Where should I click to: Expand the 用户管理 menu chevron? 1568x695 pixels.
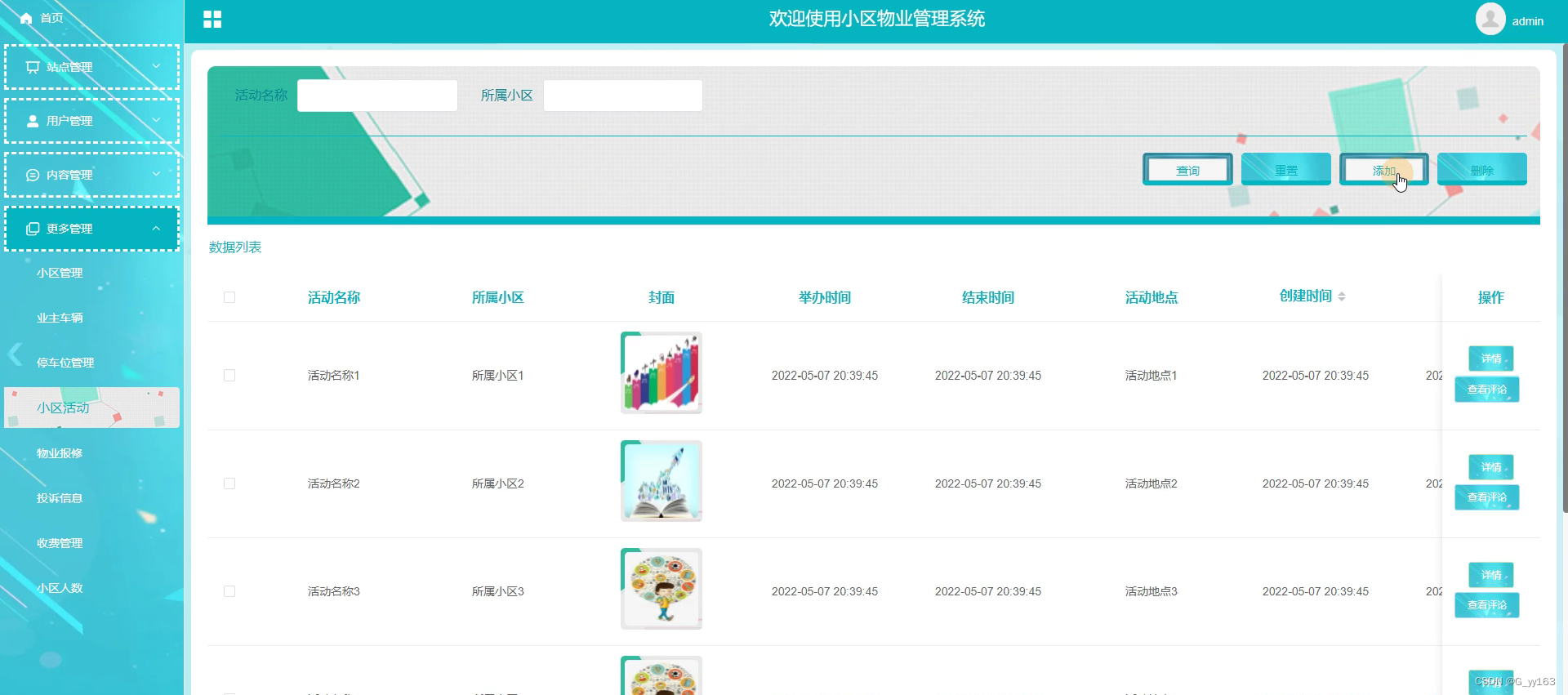[156, 120]
